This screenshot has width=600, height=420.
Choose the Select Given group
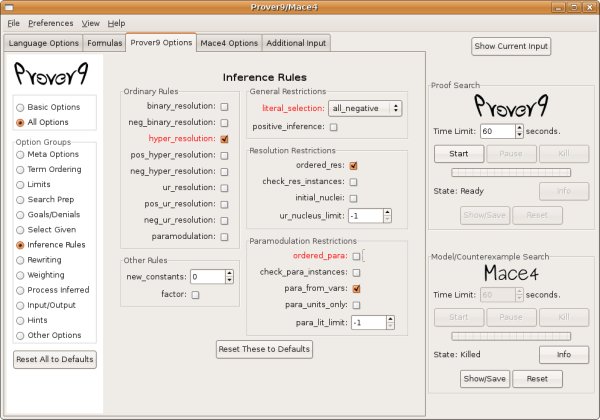click(x=46, y=230)
